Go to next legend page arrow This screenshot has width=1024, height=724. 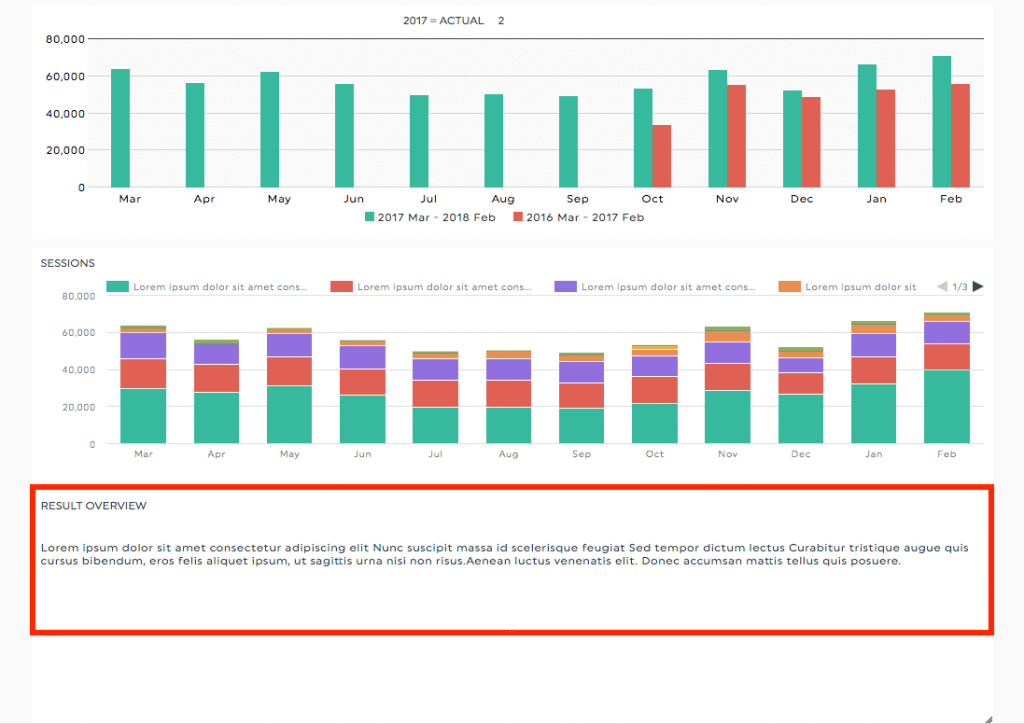point(978,287)
